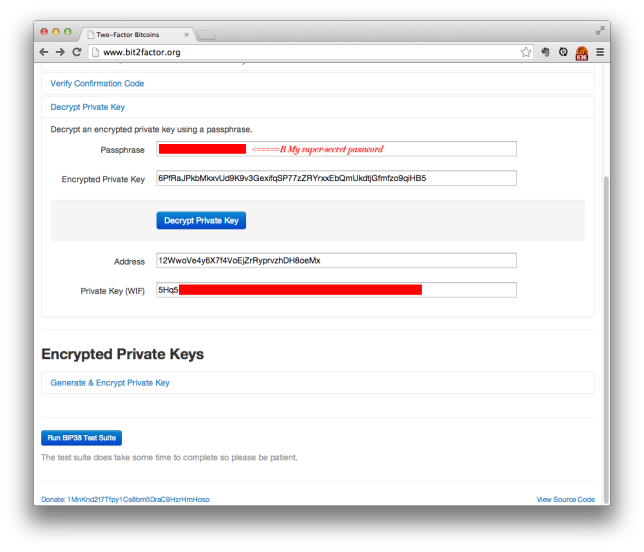The height and width of the screenshot is (552, 644).
Task: Bookmark this page using the star icon
Action: tap(526, 52)
